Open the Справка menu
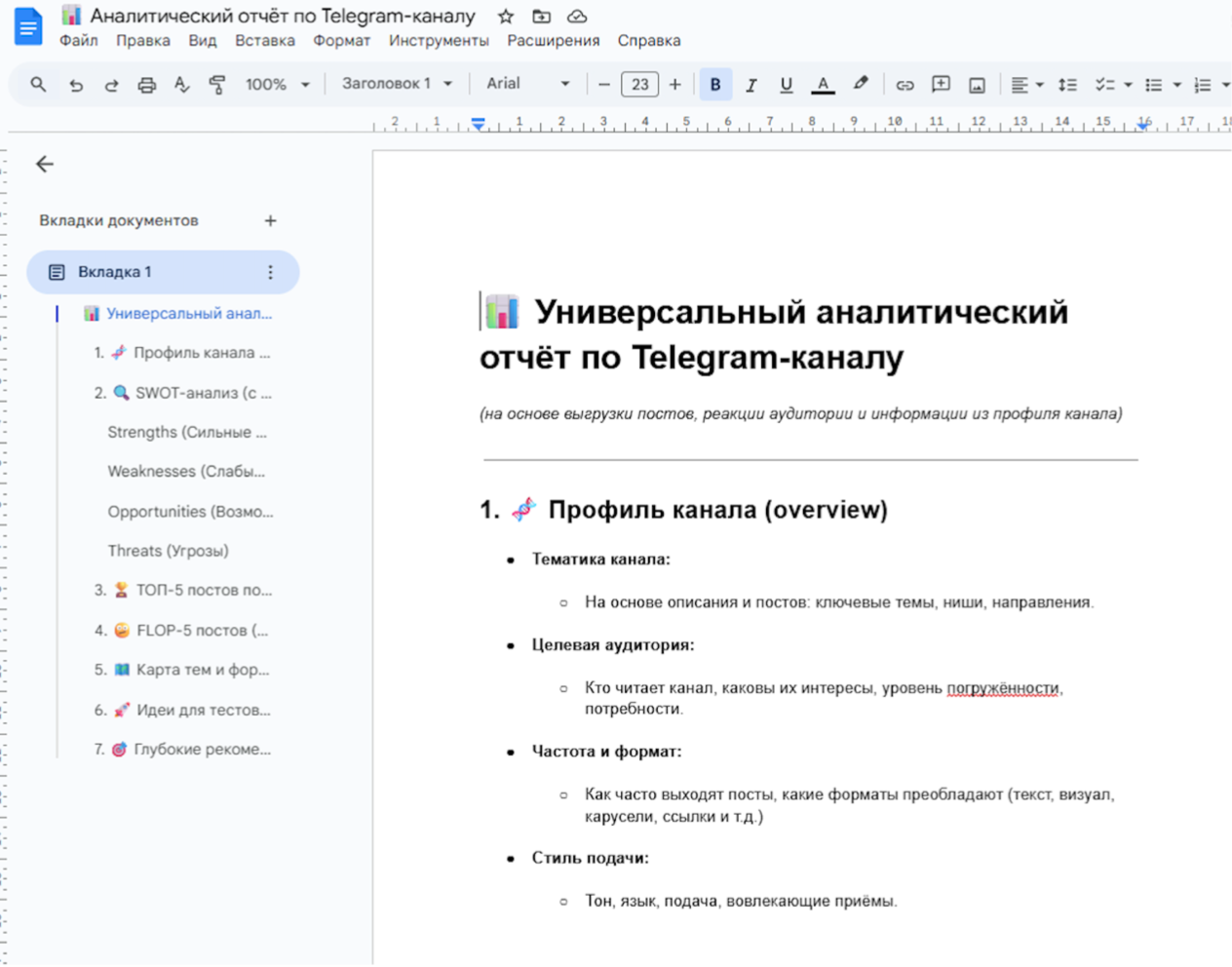Image resolution: width=1232 pixels, height=967 pixels. coord(649,41)
